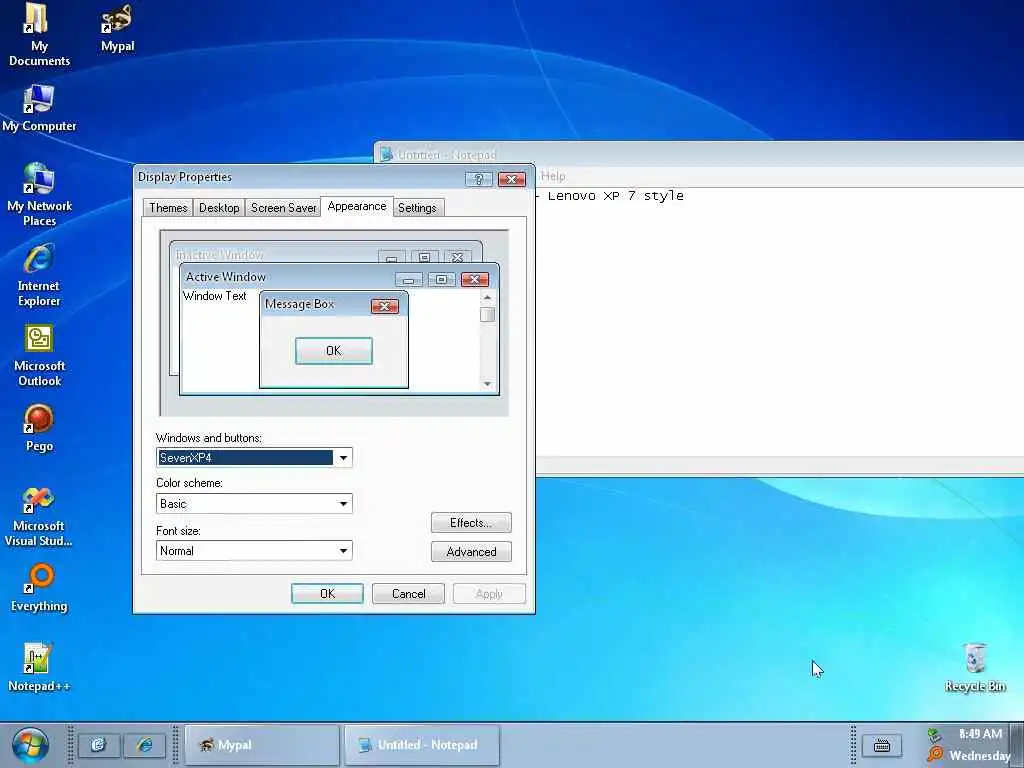Click the 8:49 AM clock in tray
Image resolution: width=1024 pixels, height=768 pixels.
[980, 734]
